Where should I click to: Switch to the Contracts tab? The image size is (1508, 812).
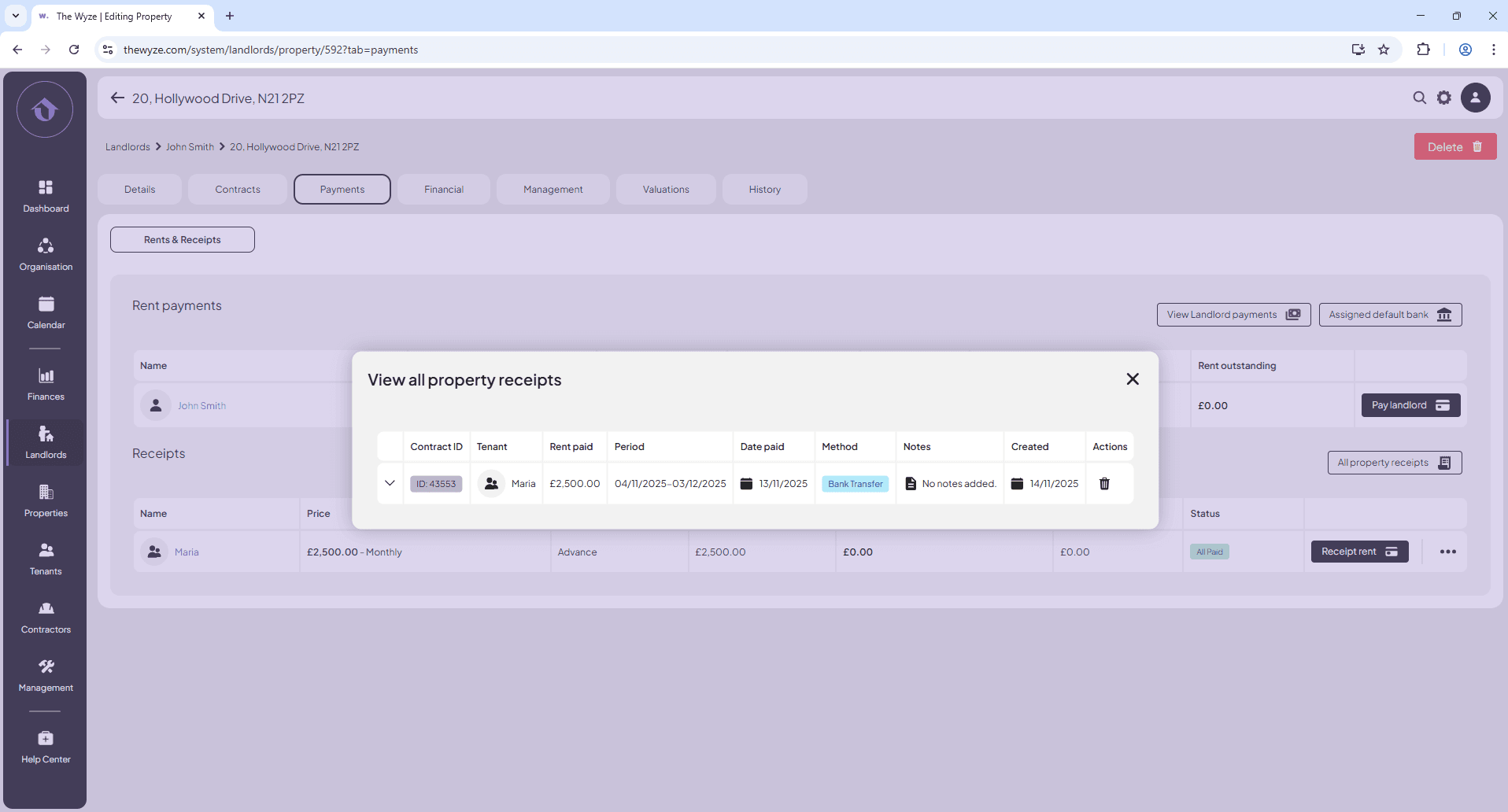238,190
